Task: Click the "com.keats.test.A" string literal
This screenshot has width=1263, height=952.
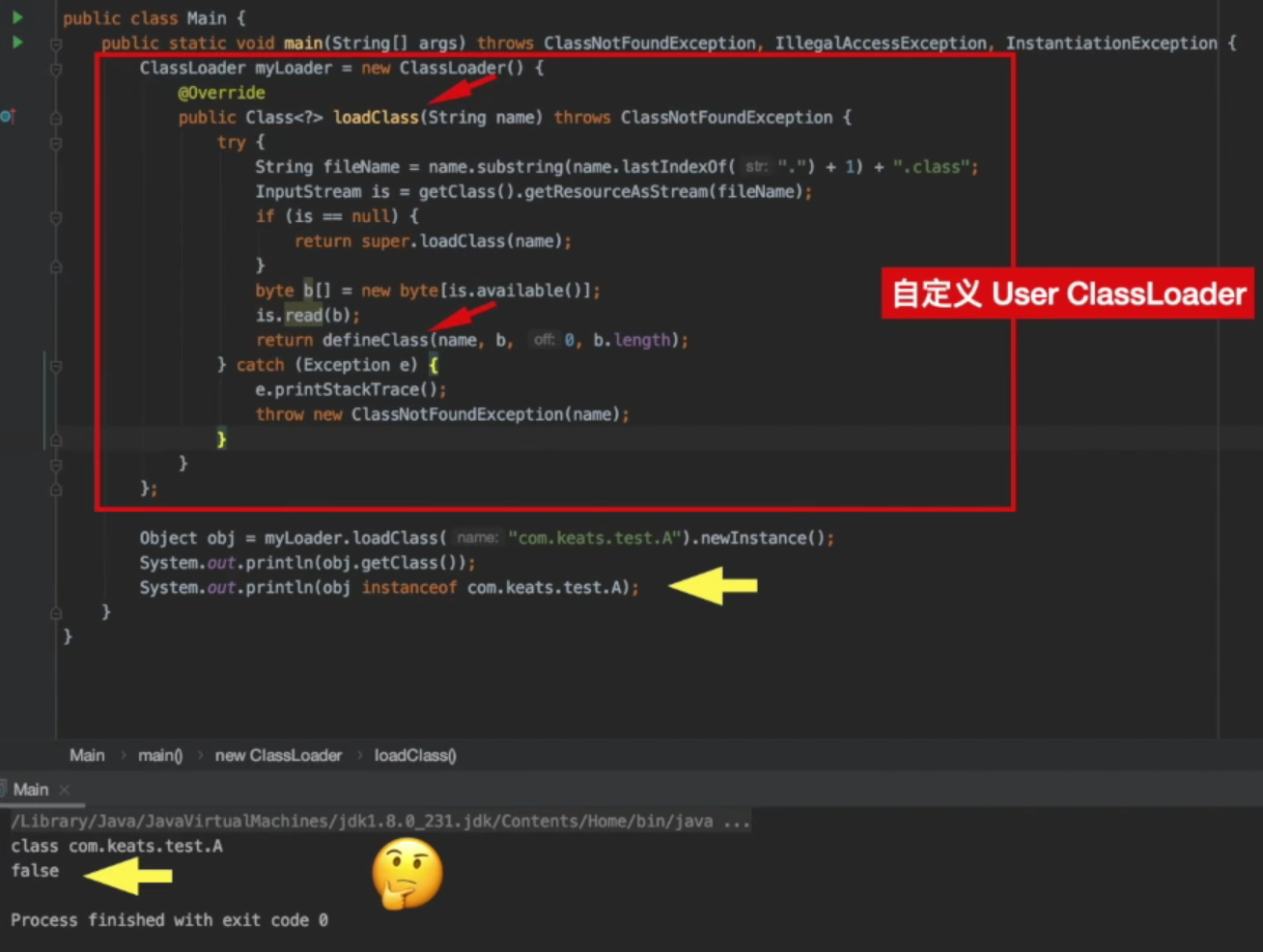Action: coord(595,538)
